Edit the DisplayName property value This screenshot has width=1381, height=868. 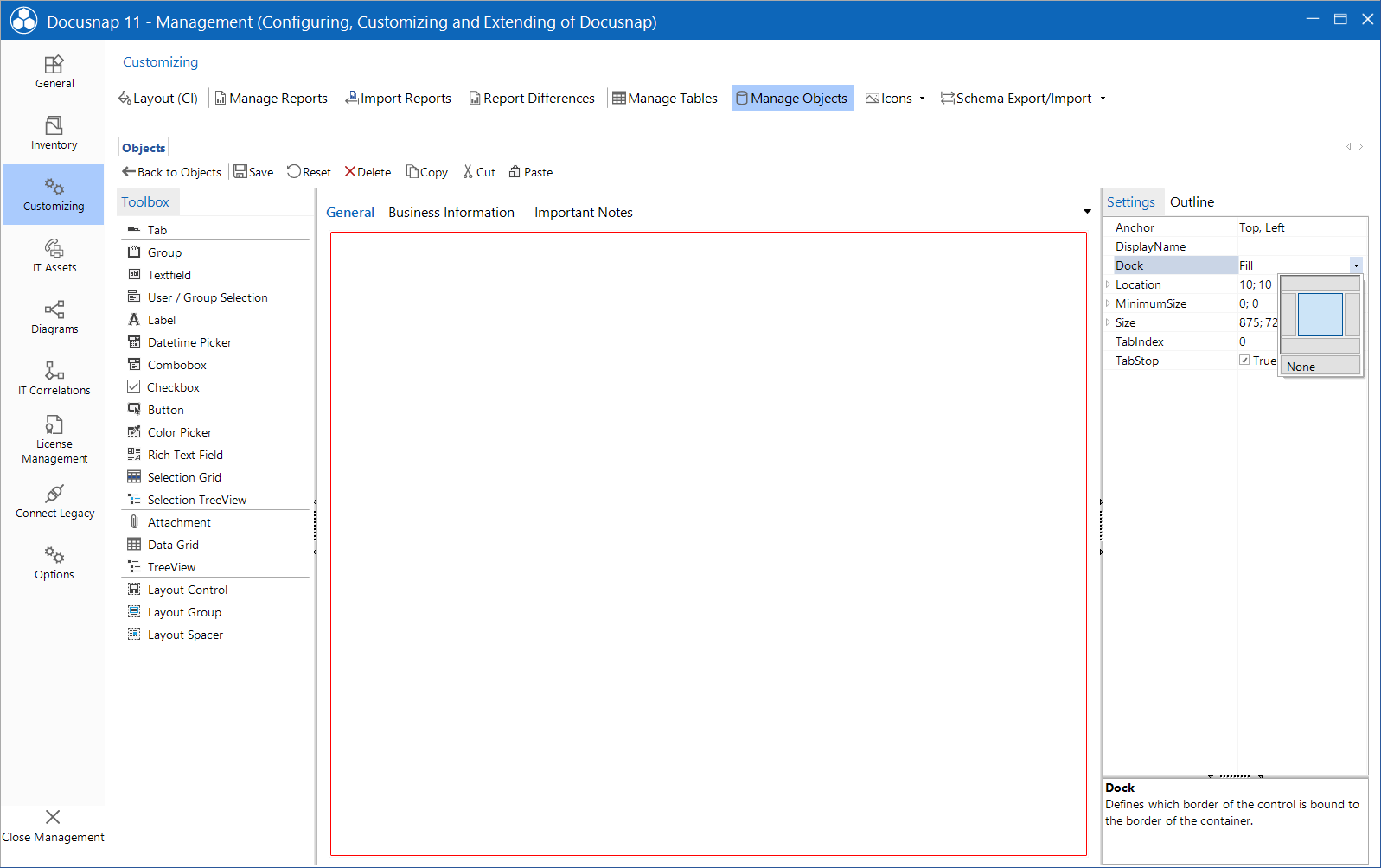tap(1302, 246)
